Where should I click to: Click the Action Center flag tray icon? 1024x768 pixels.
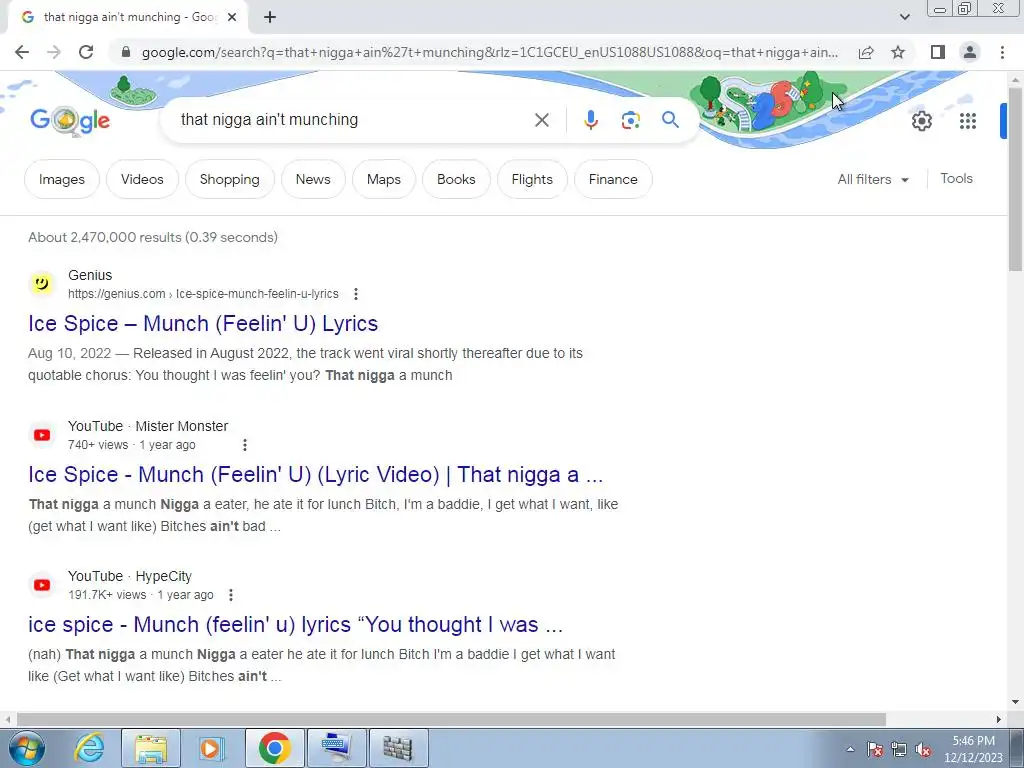point(874,749)
